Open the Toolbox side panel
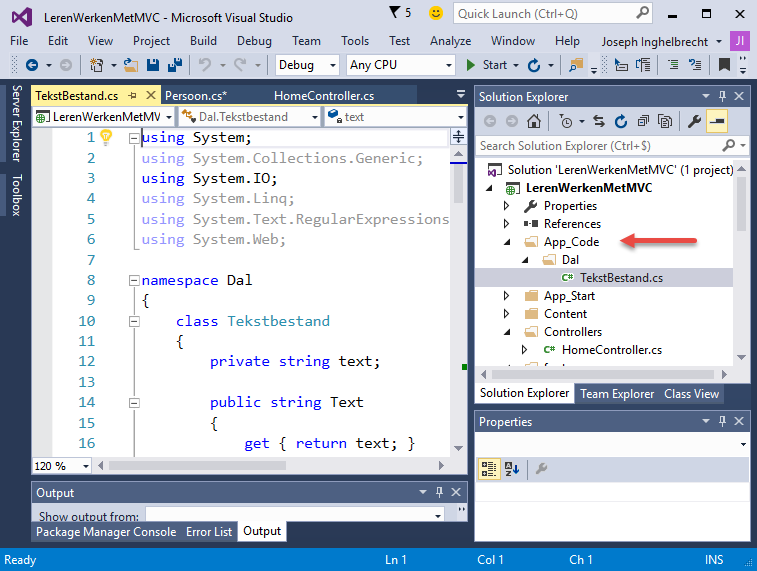 [x=17, y=195]
